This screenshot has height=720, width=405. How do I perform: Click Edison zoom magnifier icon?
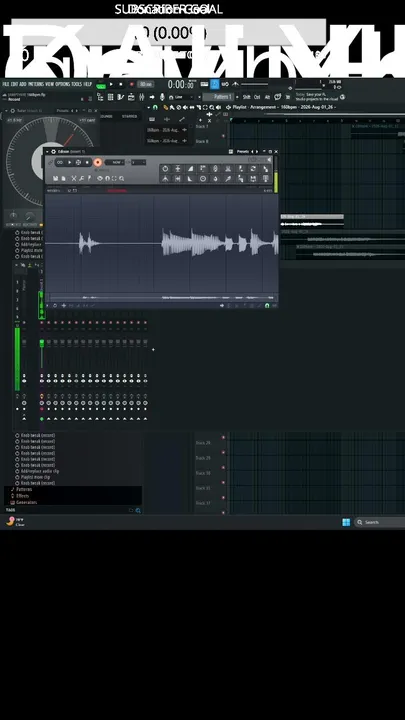pyautogui.click(x=122, y=179)
